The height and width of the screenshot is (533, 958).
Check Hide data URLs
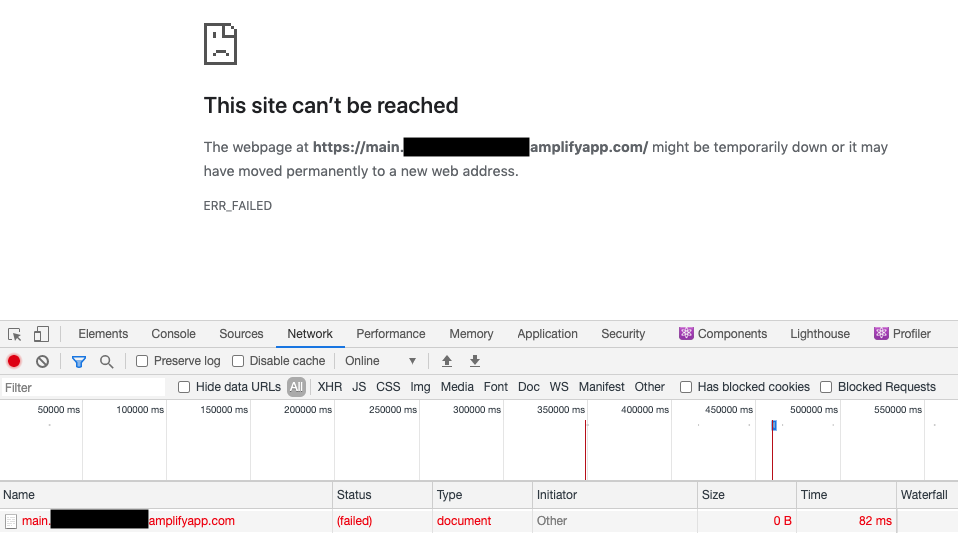pyautogui.click(x=184, y=387)
